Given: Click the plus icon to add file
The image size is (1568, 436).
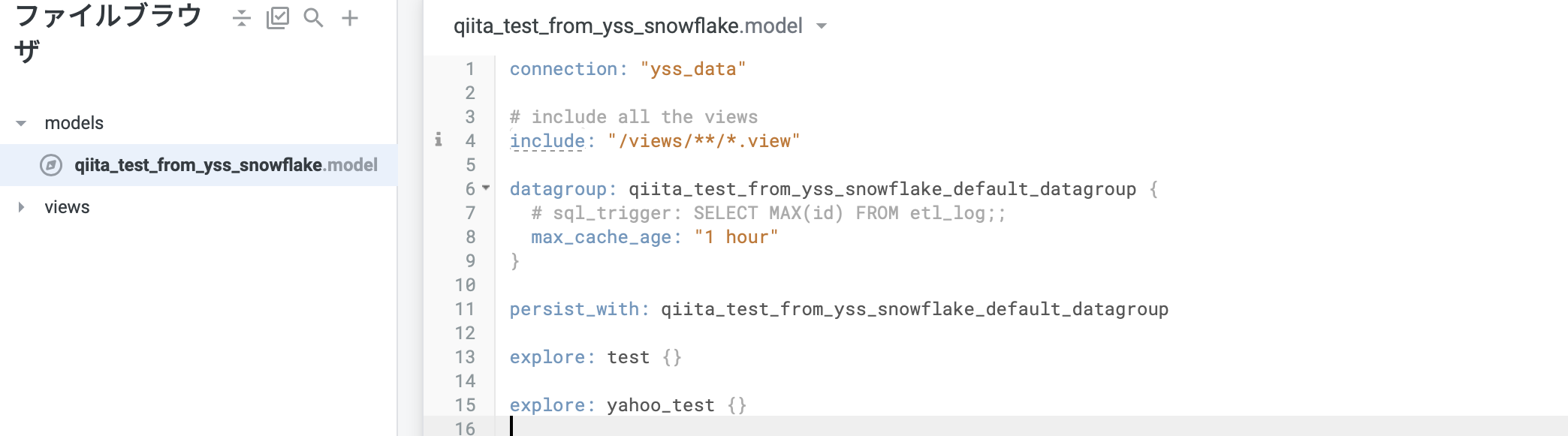Looking at the screenshot, I should [x=350, y=18].
